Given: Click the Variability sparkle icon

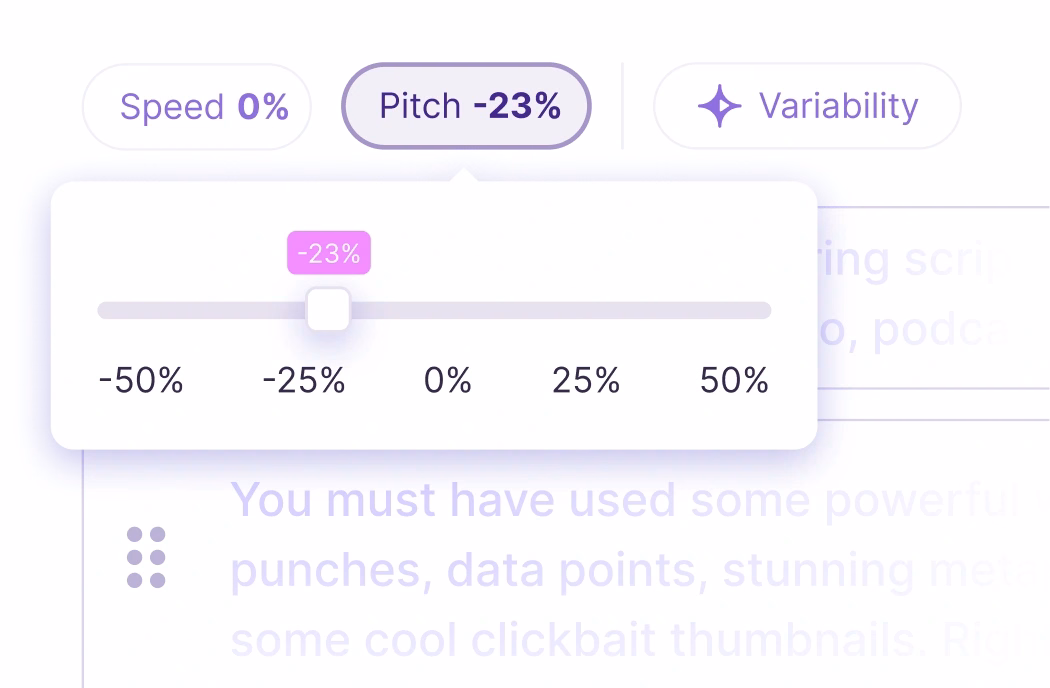Looking at the screenshot, I should [719, 106].
